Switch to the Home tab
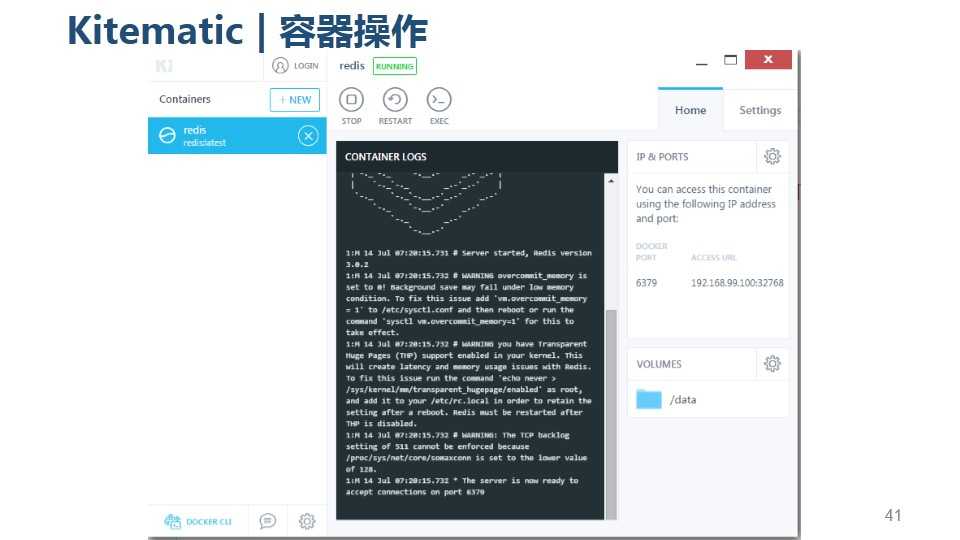The height and width of the screenshot is (540, 960). coord(690,110)
